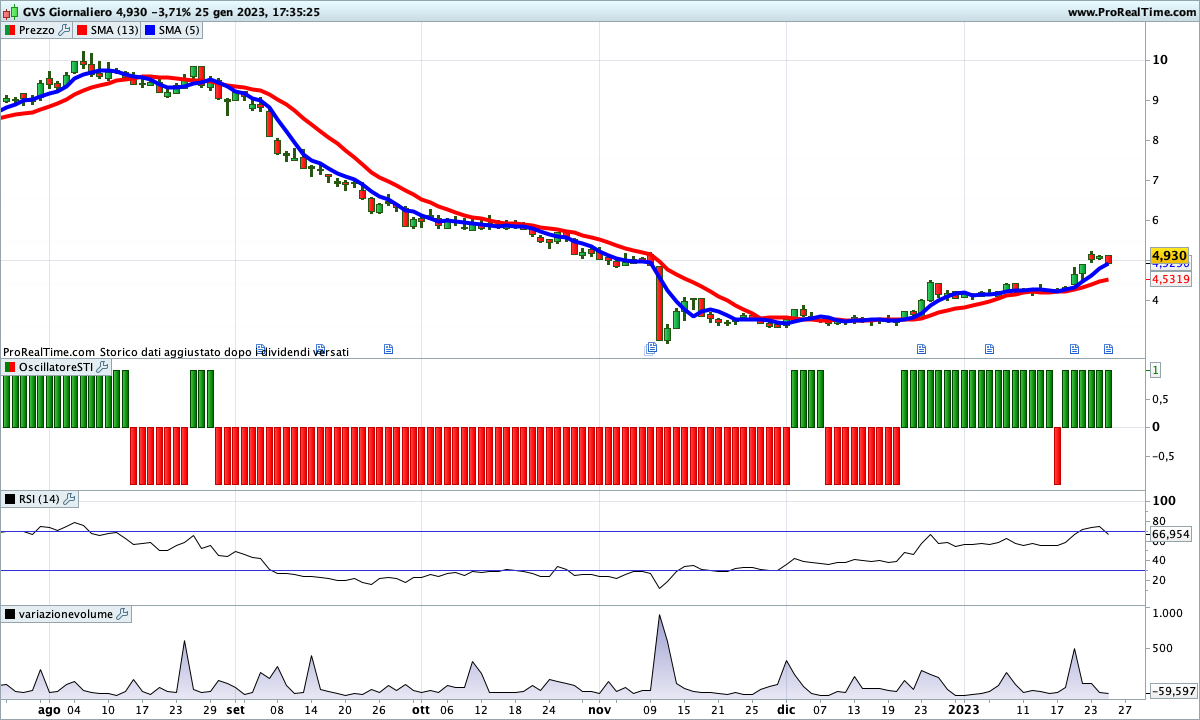Select the Prezzo legend label

pyautogui.click(x=37, y=30)
